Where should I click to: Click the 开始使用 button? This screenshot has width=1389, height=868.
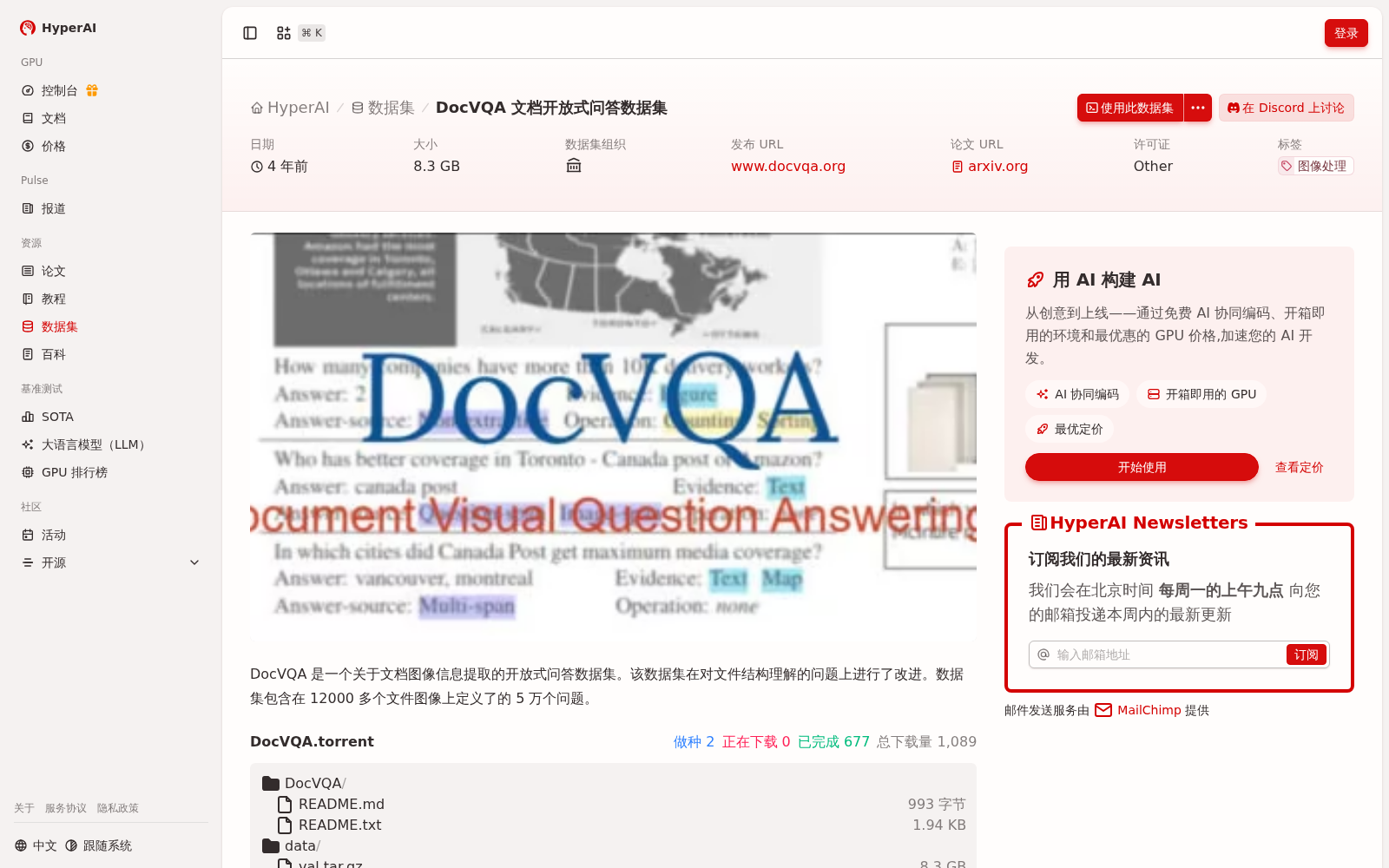(1142, 467)
